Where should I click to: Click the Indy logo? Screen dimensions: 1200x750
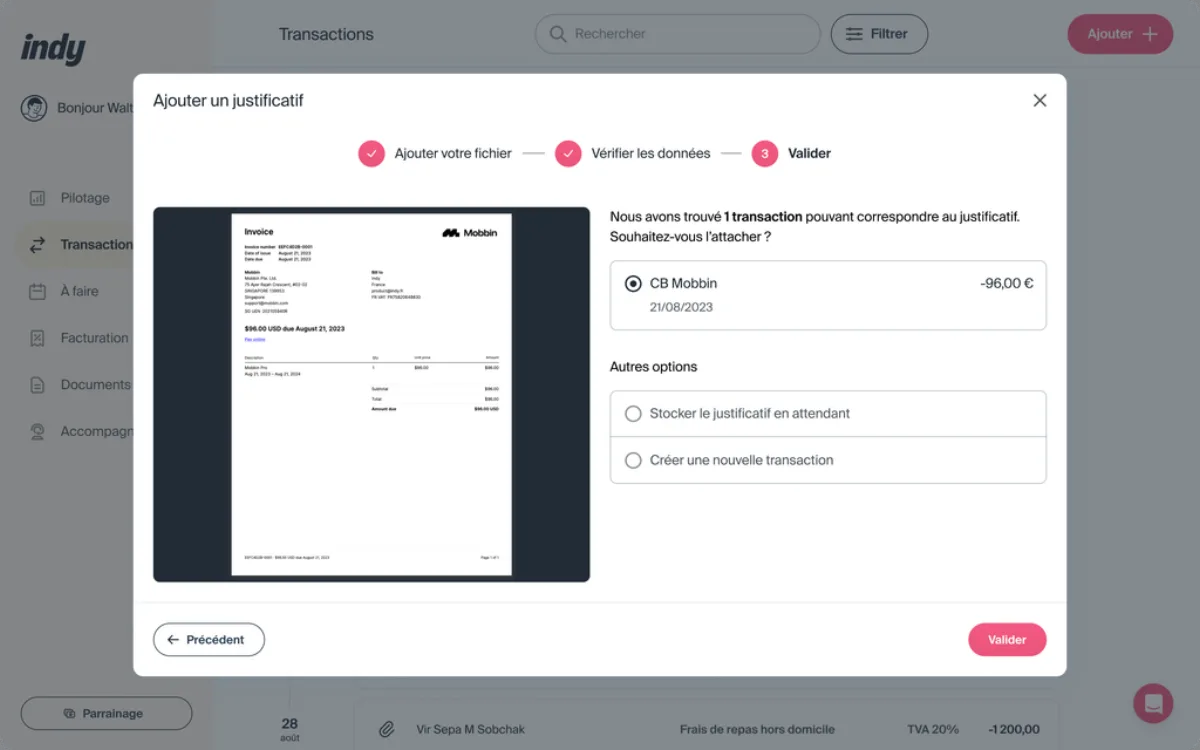click(x=53, y=47)
